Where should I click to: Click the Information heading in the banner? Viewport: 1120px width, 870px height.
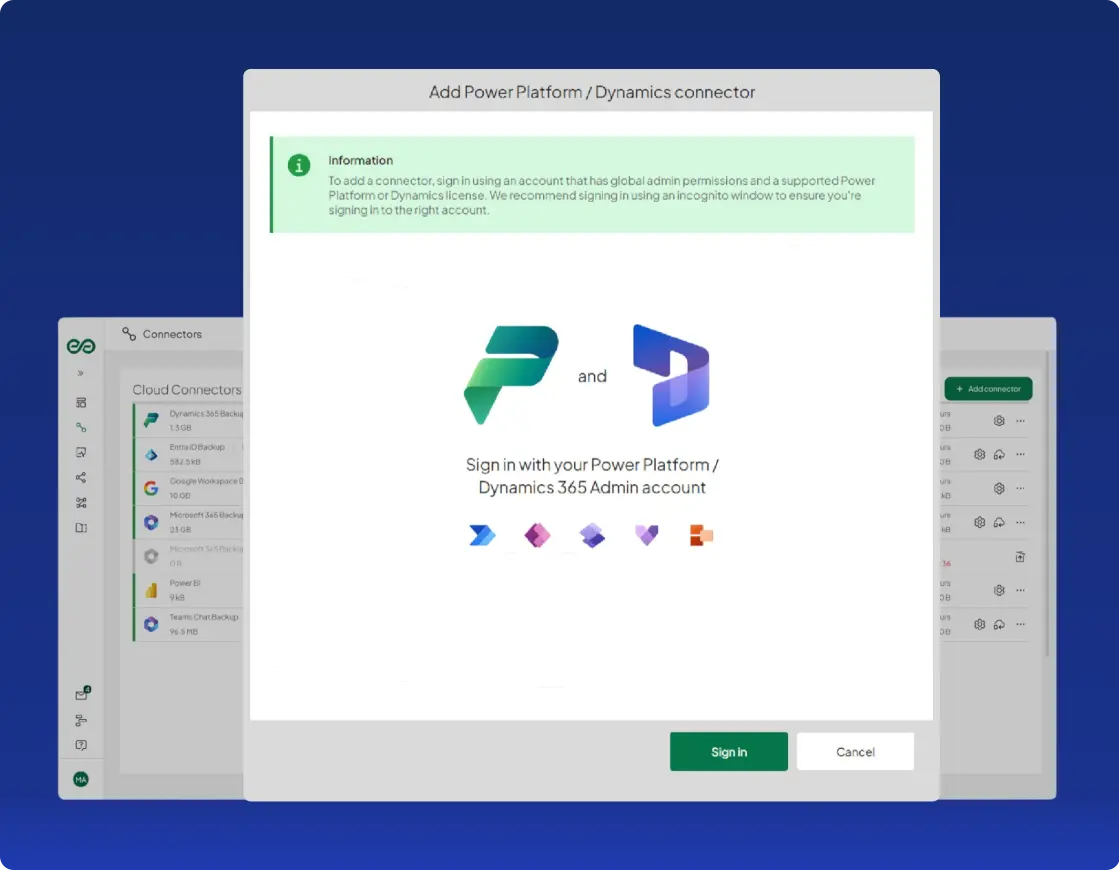[361, 160]
